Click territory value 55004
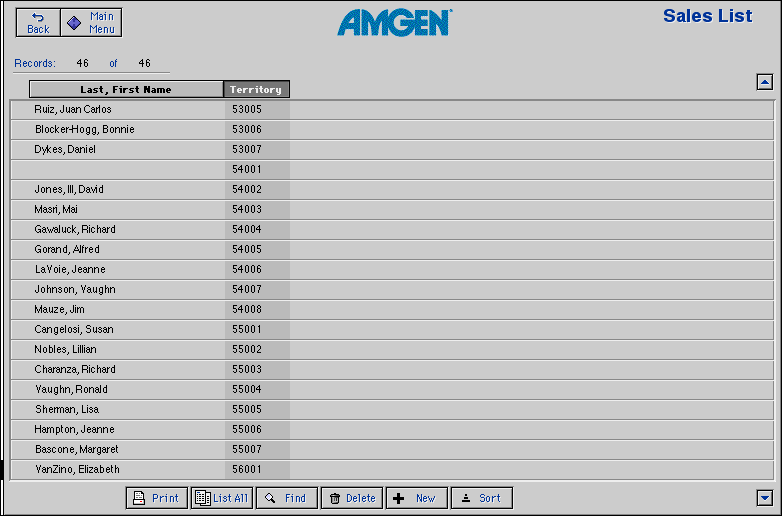Image resolution: width=782 pixels, height=516 pixels. tap(247, 389)
